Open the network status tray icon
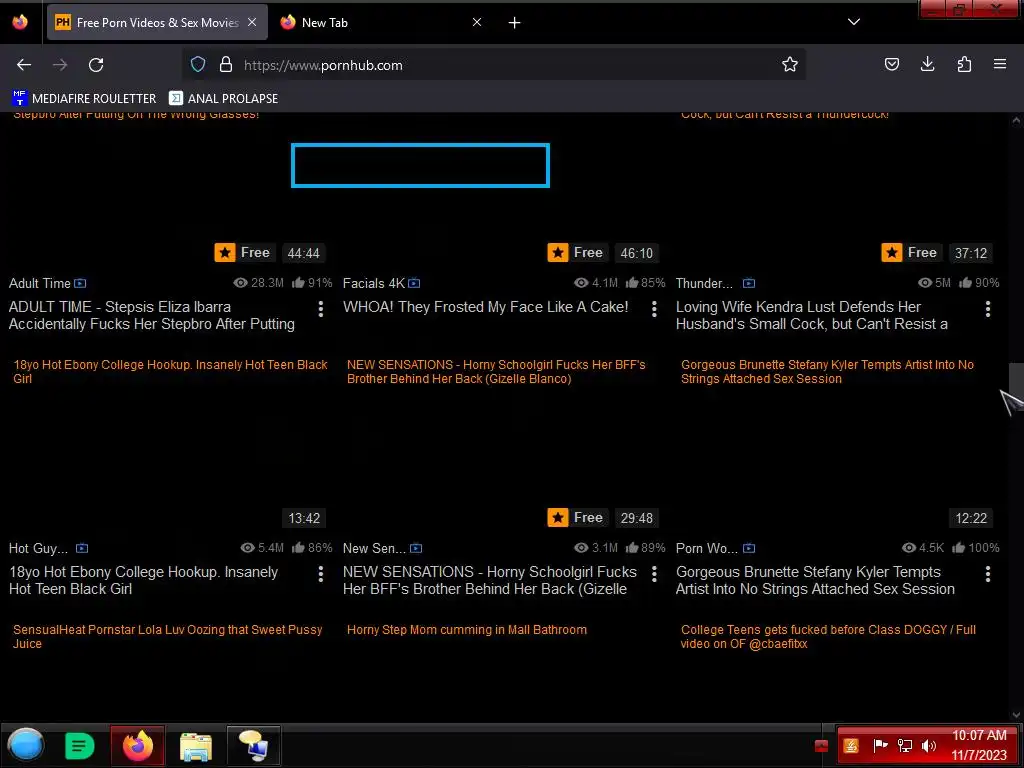Screen dimensions: 1024x768 click(x=904, y=745)
